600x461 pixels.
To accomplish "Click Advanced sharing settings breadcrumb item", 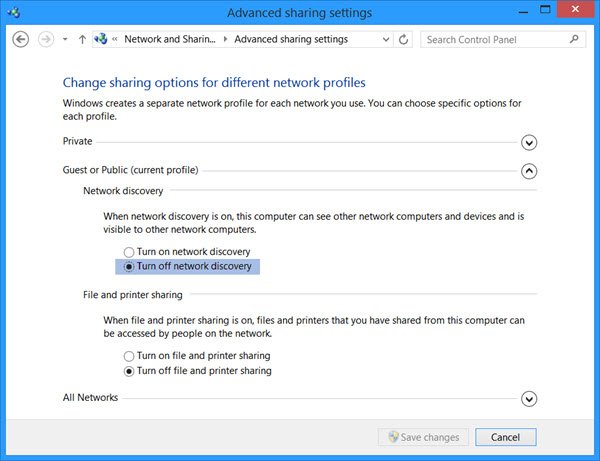I will (x=291, y=40).
